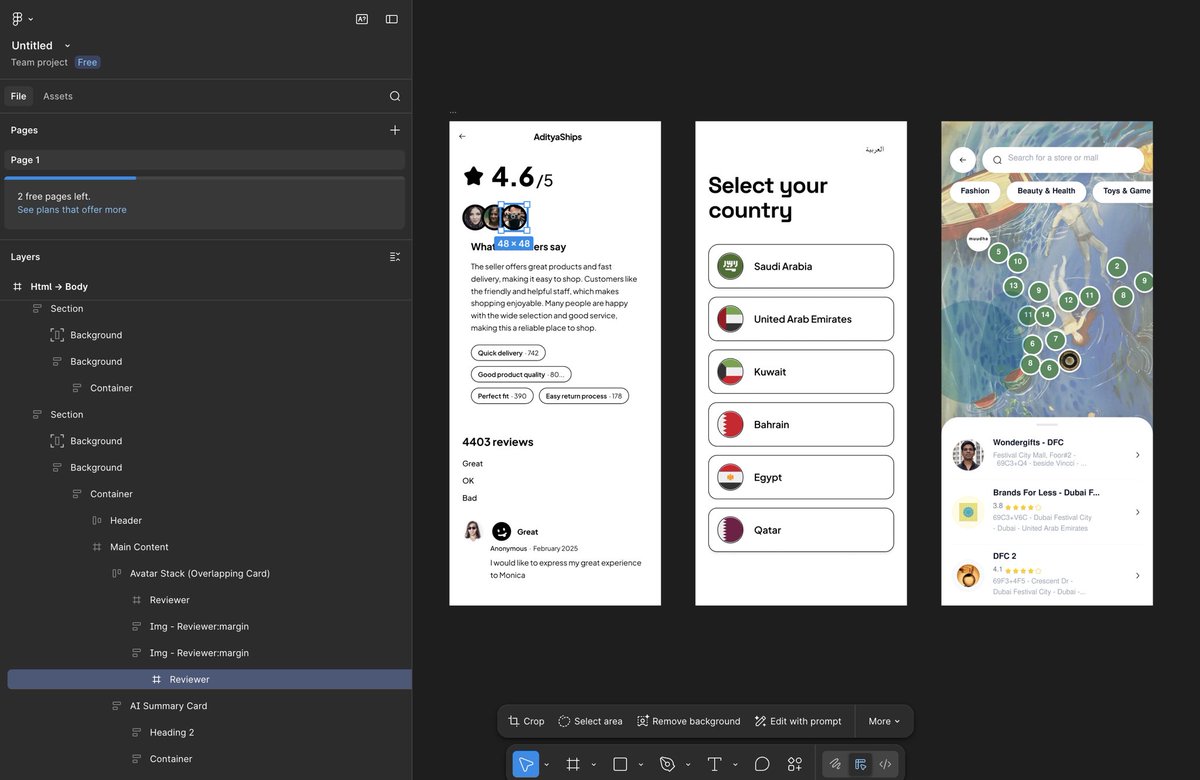This screenshot has width=1200, height=780.
Task: Click the Free plan badge
Action: point(88,62)
